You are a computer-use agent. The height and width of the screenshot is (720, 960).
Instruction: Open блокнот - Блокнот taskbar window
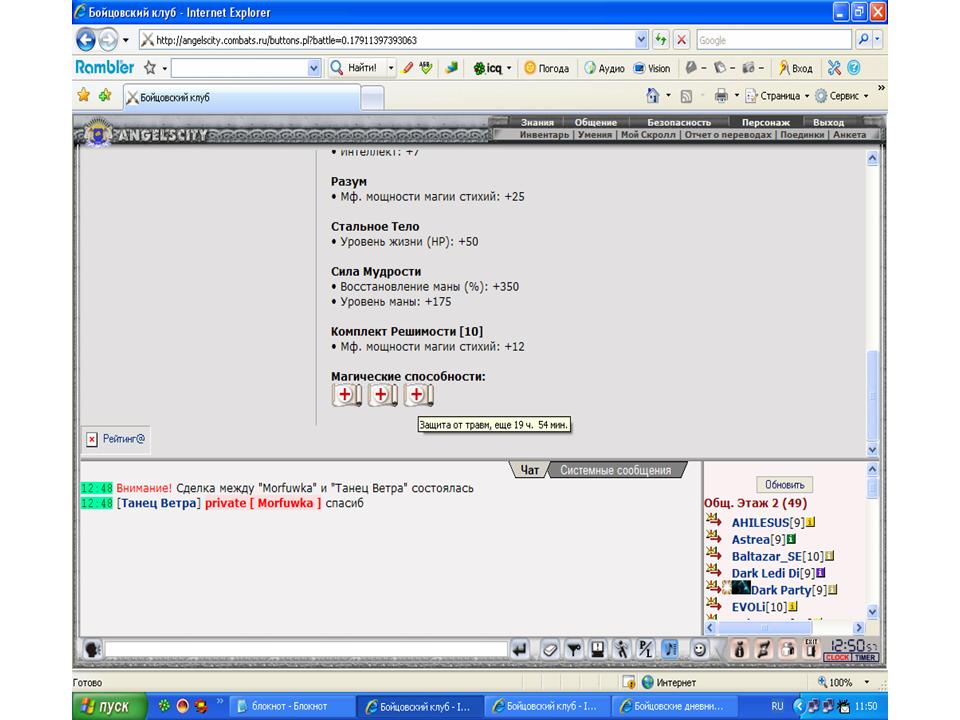(290, 706)
